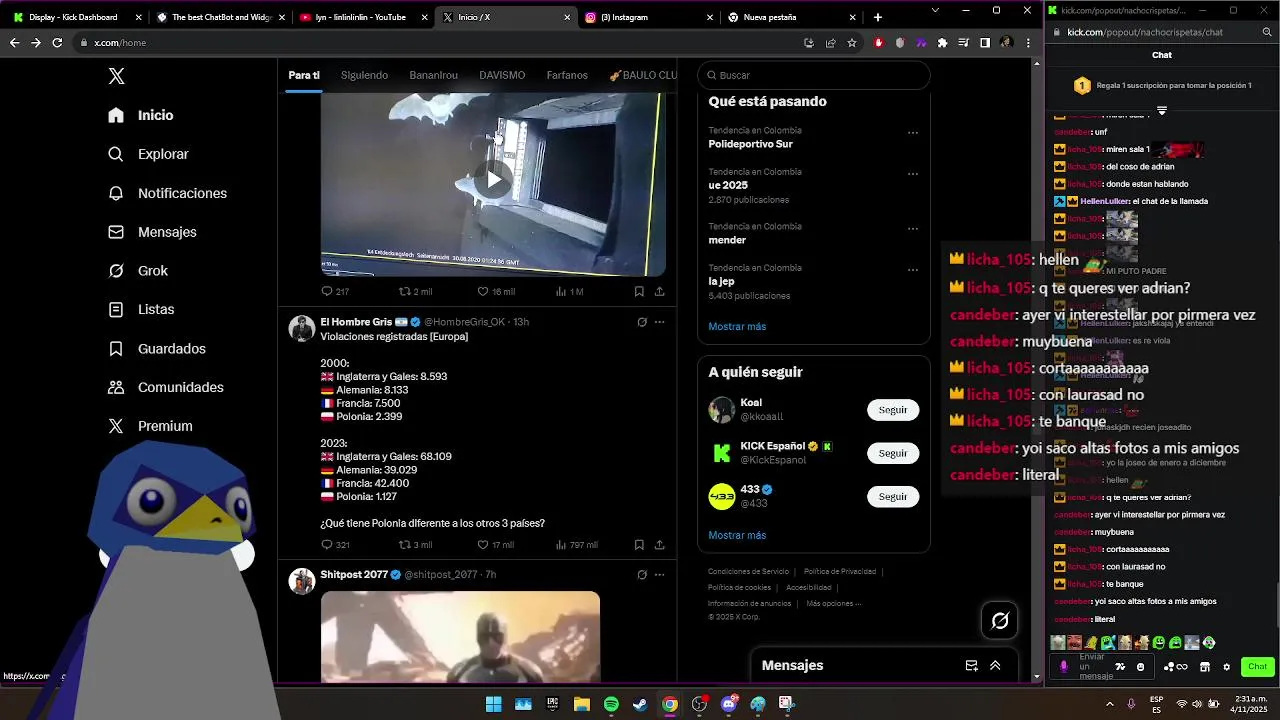Bookmark El Hombre Gris post
1280x720 pixels.
pyautogui.click(x=639, y=545)
